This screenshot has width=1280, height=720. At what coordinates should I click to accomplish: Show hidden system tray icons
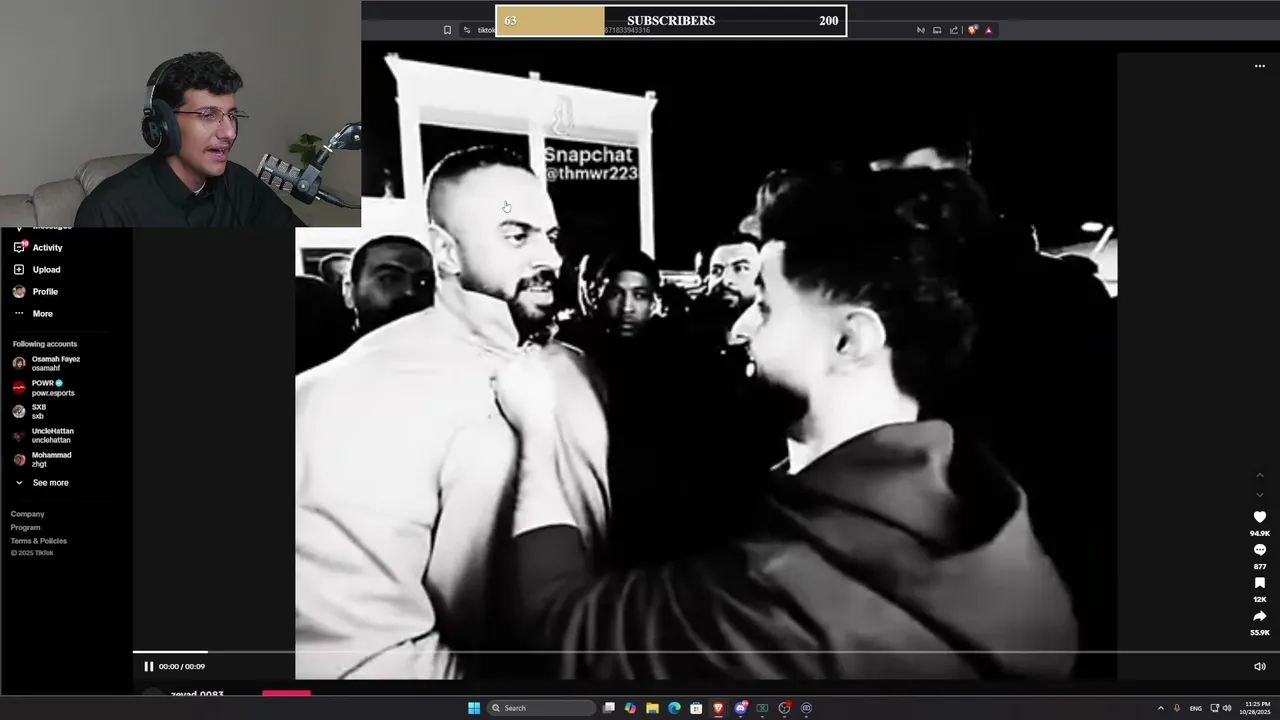point(1160,708)
